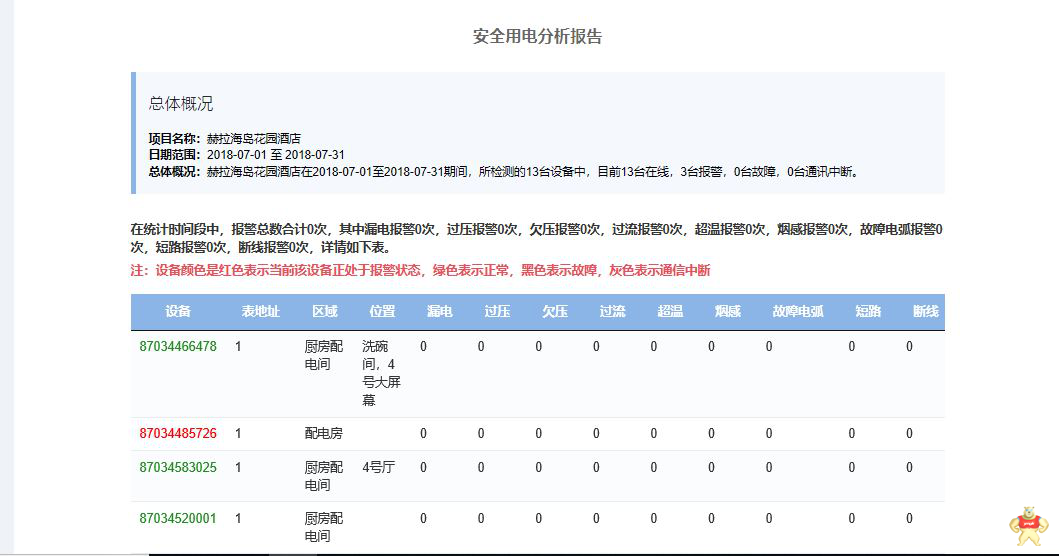The image size is (1059, 556).
Task: Click device number 87034520001
Action: (x=178, y=518)
